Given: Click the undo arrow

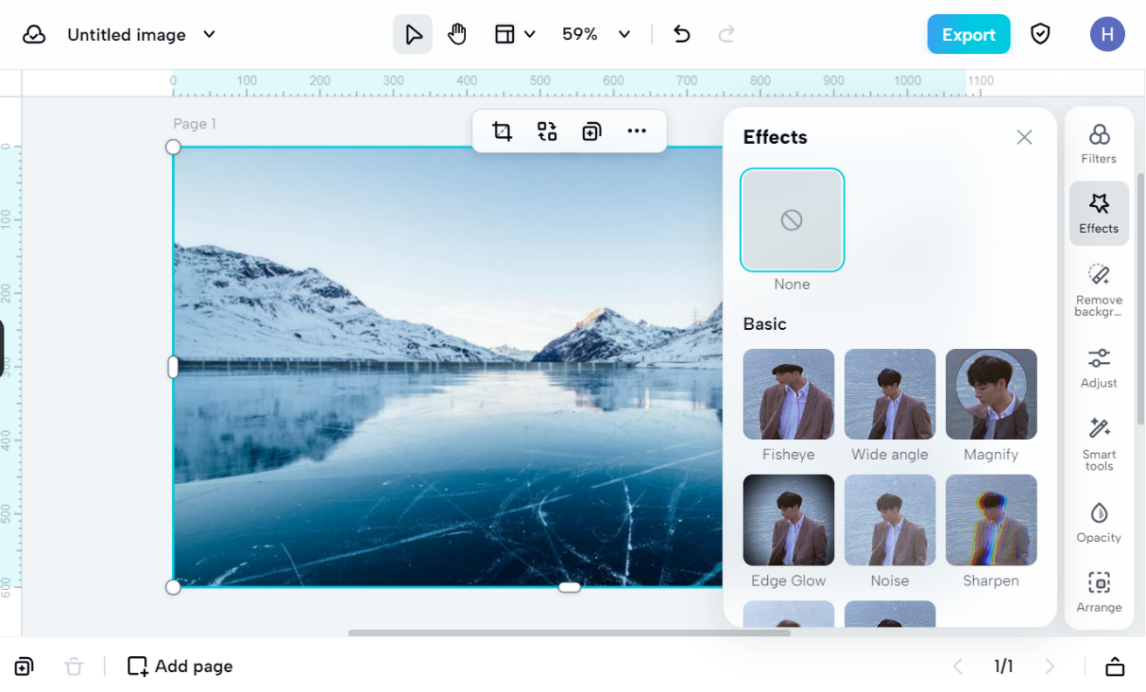Looking at the screenshot, I should tap(682, 35).
